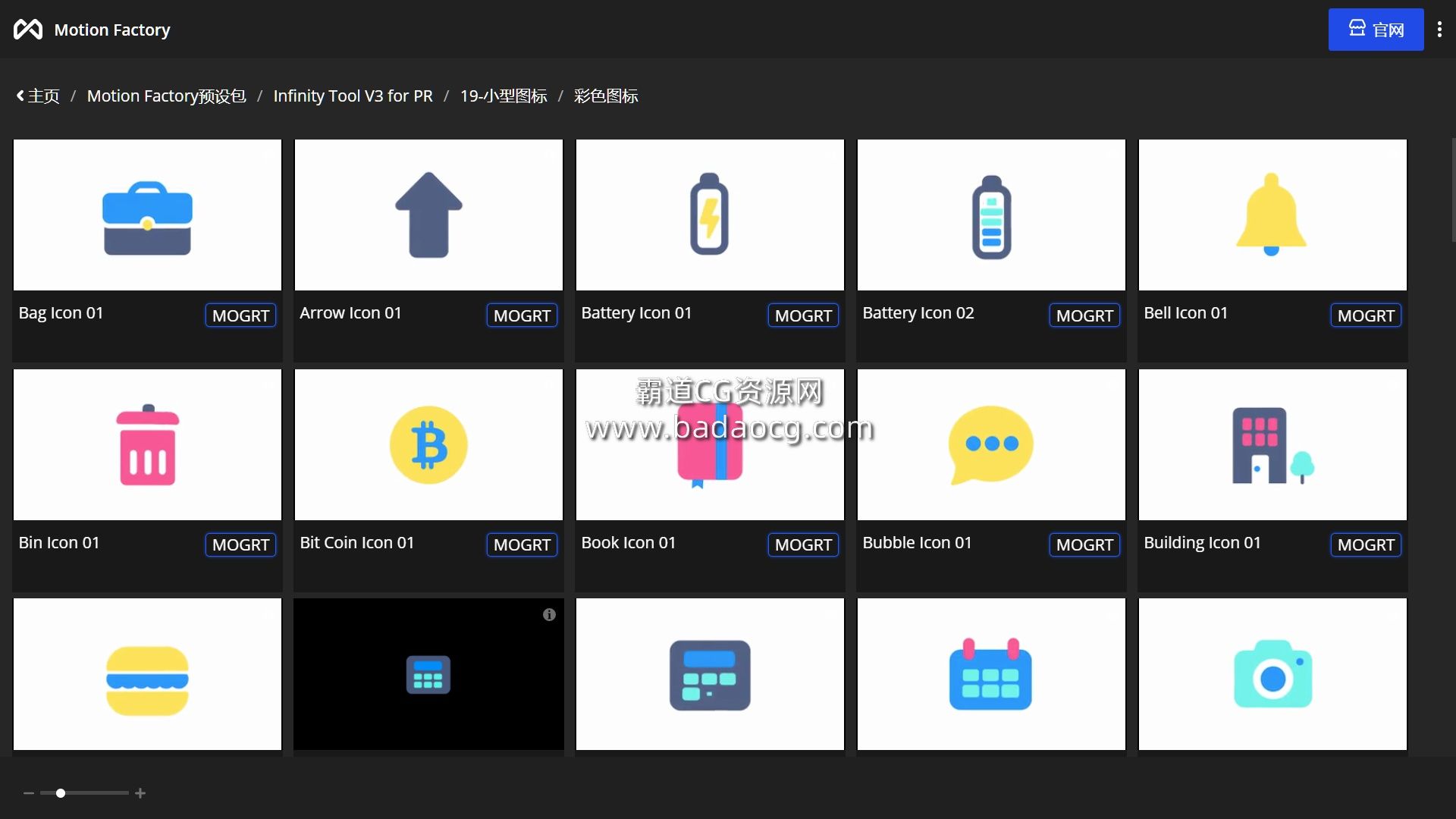Click MOGRT badge for Building Icon 01
Image resolution: width=1456 pixels, height=819 pixels.
point(1366,544)
